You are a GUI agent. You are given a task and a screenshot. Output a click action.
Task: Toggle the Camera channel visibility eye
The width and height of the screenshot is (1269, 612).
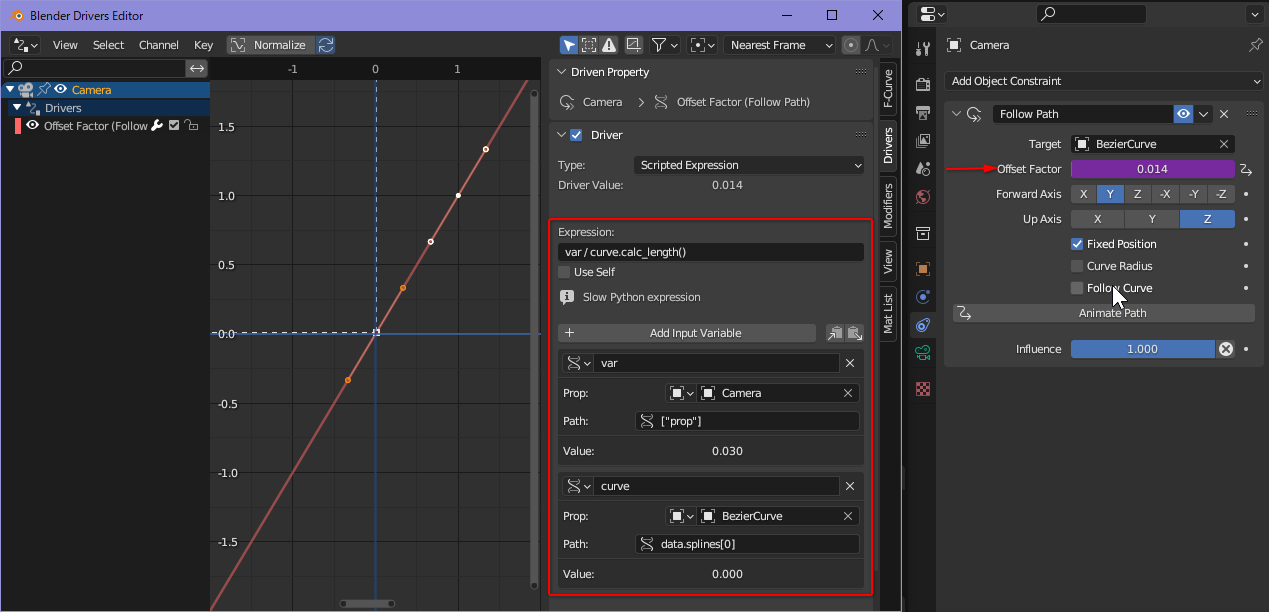(60, 90)
